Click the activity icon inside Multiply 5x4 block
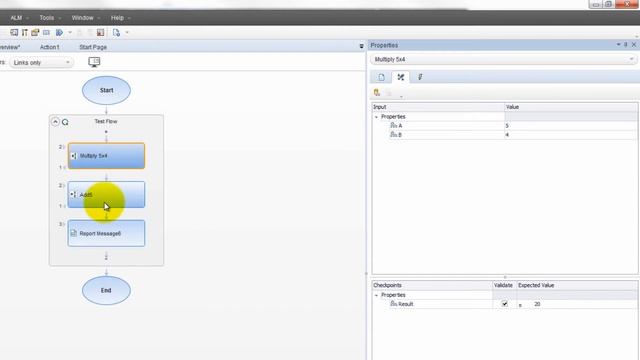This screenshot has width=640, height=360. tap(73, 156)
